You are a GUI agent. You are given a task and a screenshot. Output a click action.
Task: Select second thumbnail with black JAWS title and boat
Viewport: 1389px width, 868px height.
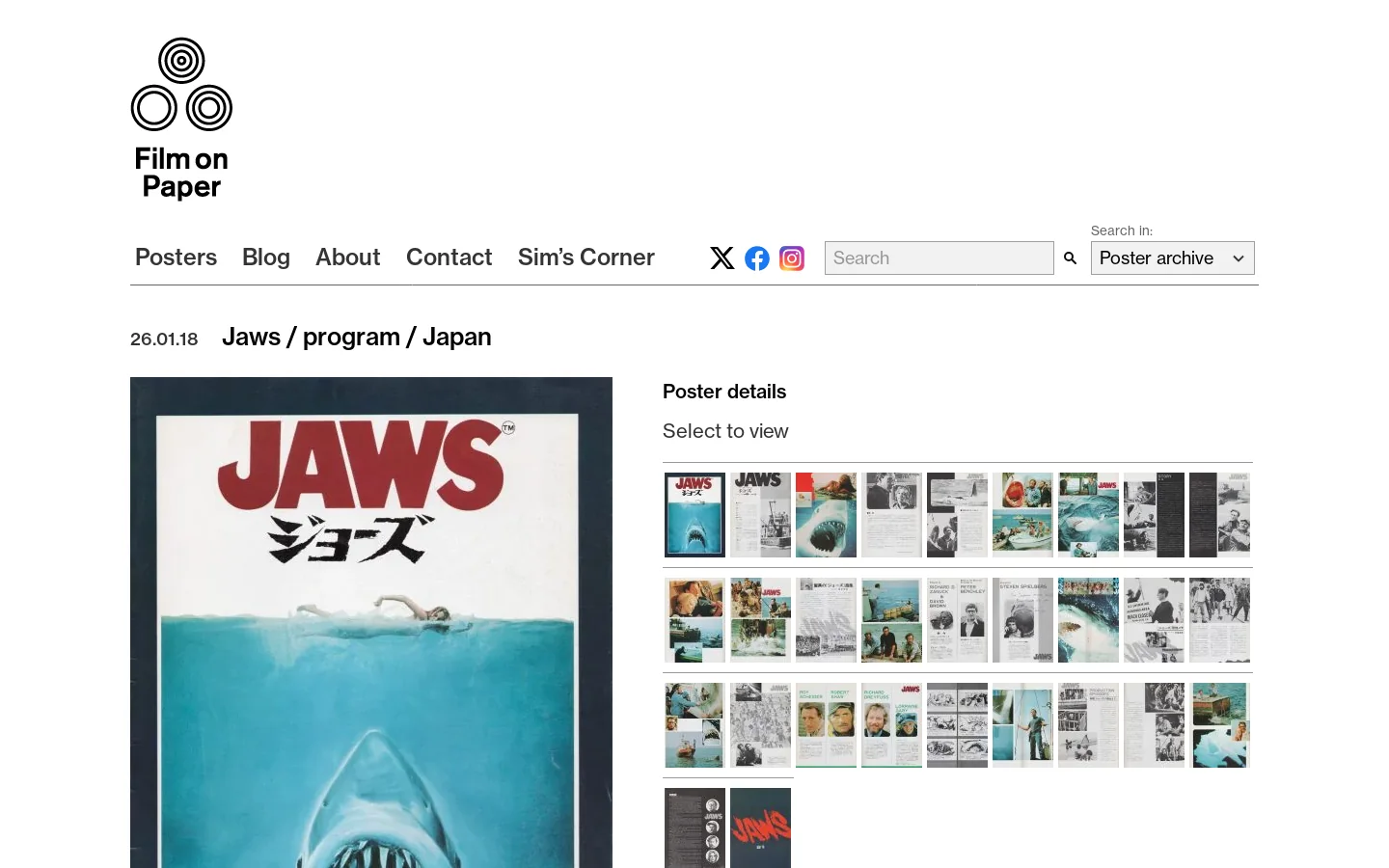coord(760,515)
